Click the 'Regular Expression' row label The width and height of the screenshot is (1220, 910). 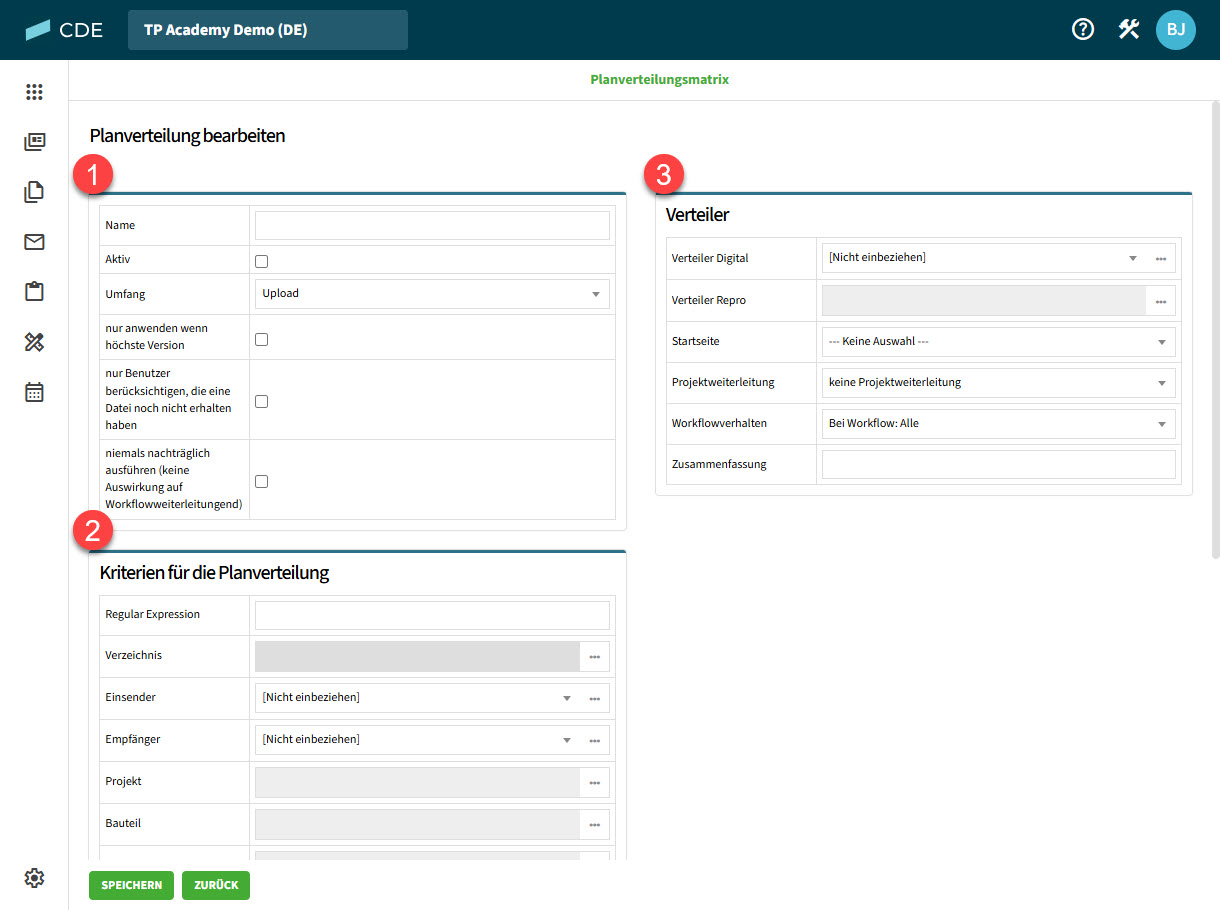pos(153,615)
